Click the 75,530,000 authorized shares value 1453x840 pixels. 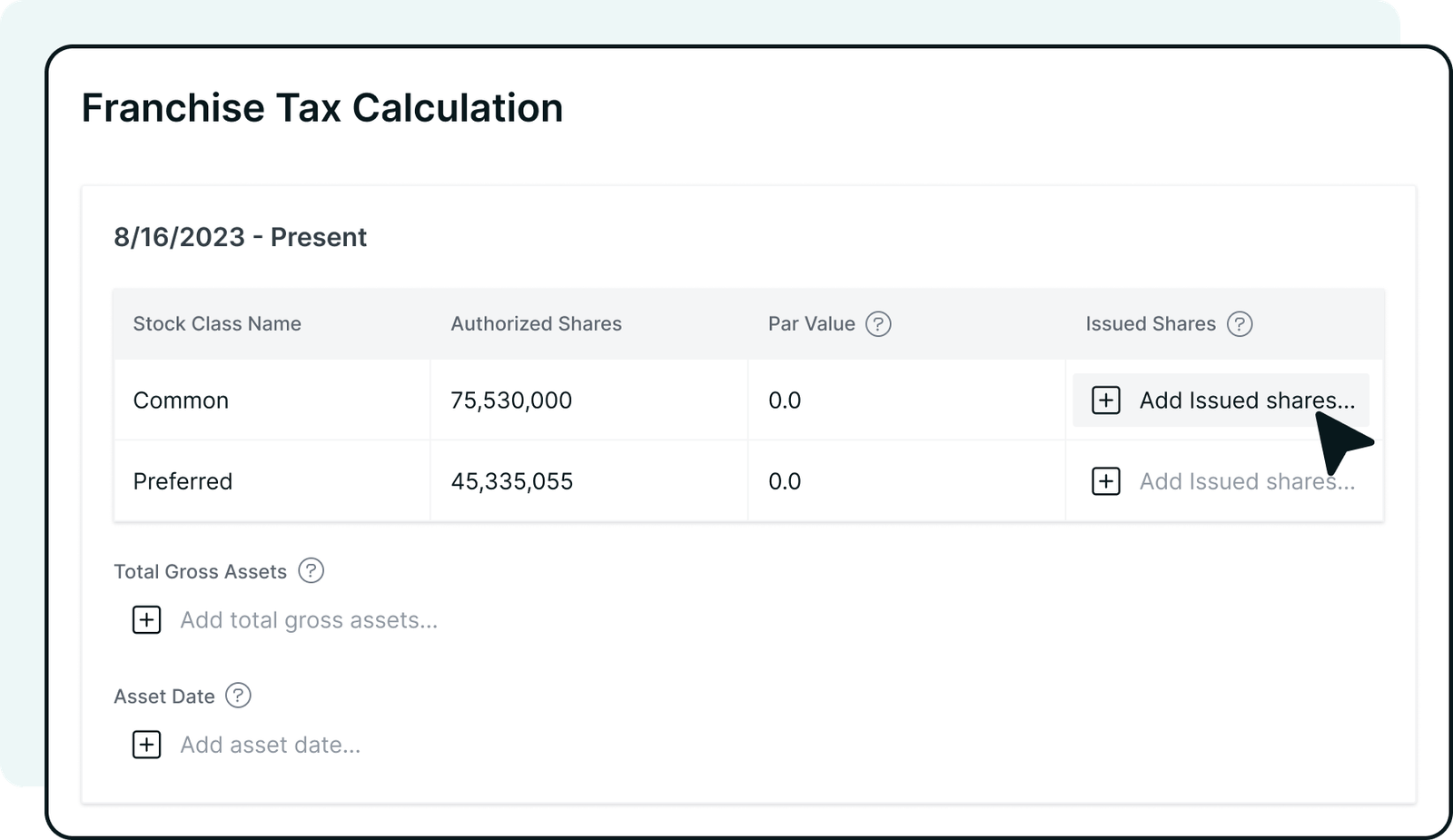[511, 400]
